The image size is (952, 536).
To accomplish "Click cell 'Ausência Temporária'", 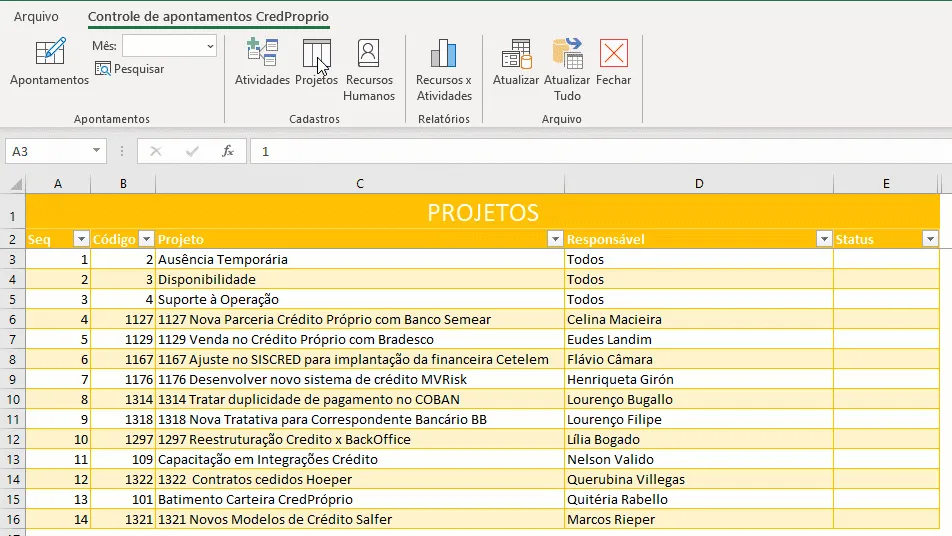I will pyautogui.click(x=360, y=260).
